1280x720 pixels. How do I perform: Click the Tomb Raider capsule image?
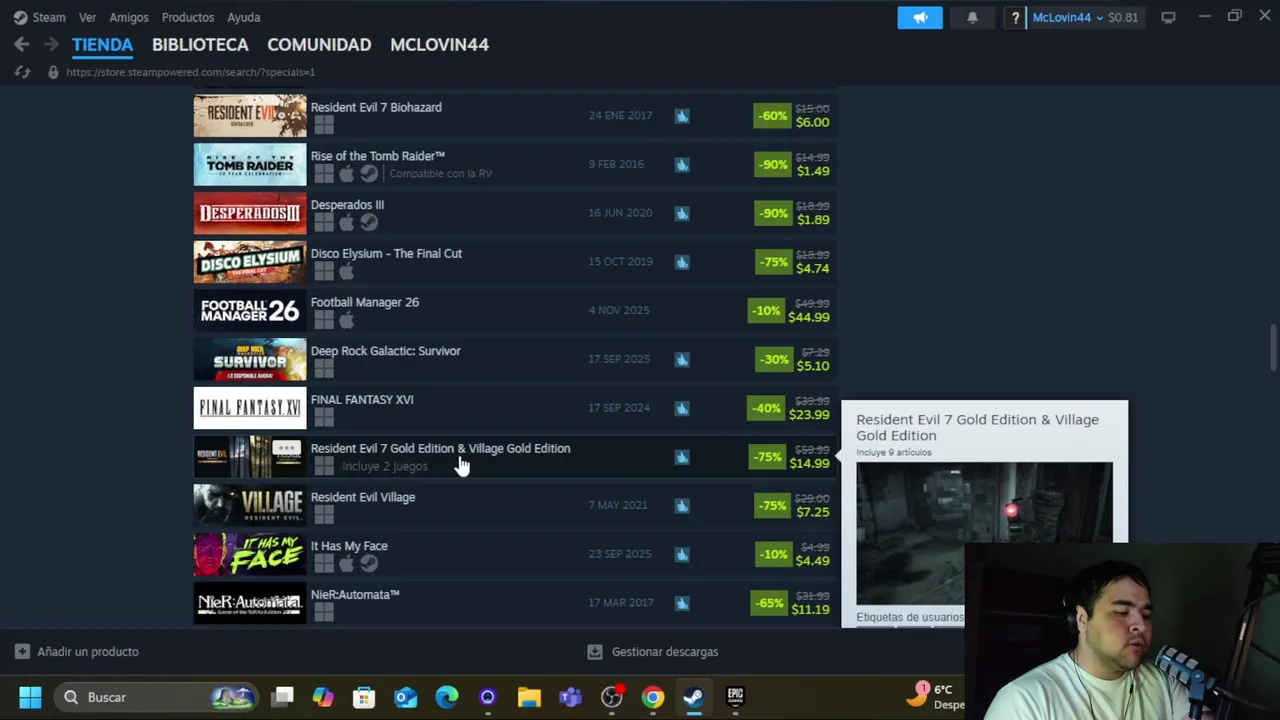tap(250, 164)
